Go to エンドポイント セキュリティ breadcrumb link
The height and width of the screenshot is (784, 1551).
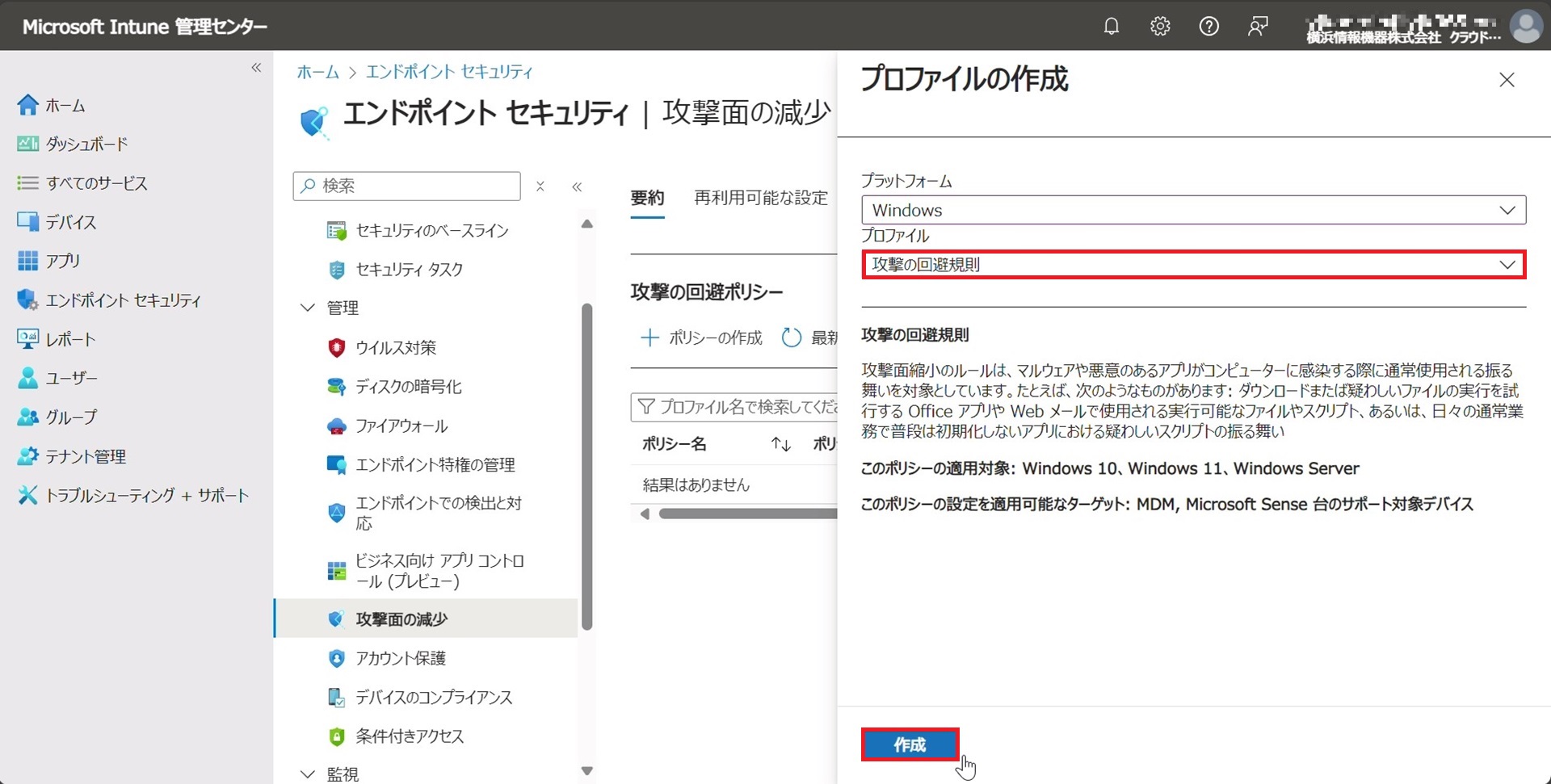point(449,72)
